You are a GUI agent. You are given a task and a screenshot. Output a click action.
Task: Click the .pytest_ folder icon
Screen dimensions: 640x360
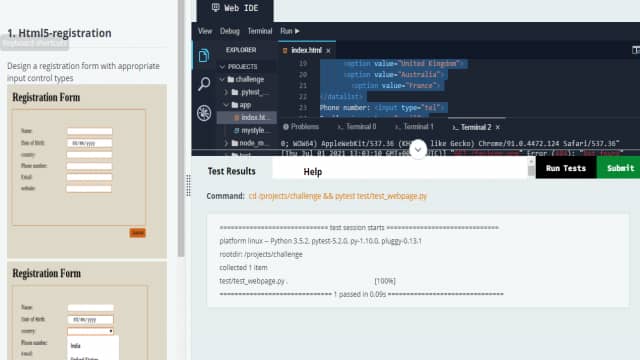coord(235,92)
